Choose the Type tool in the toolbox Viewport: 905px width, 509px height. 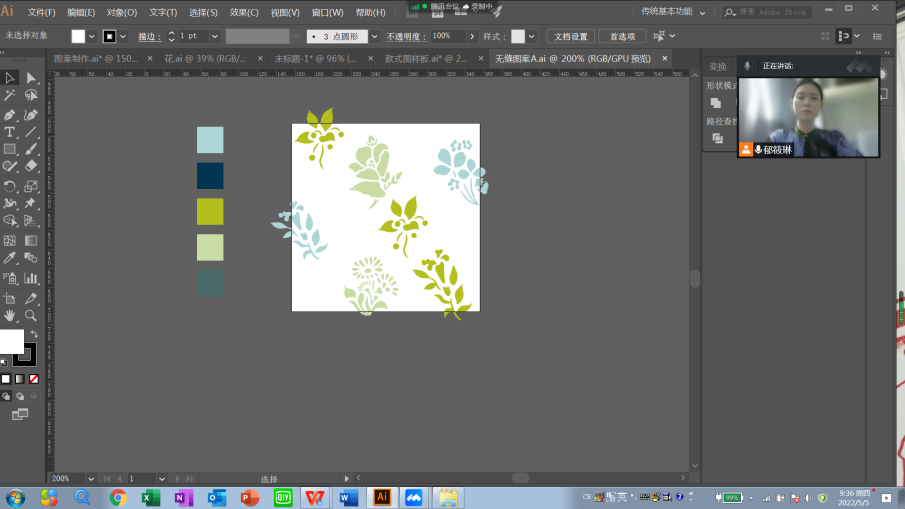pyautogui.click(x=10, y=132)
